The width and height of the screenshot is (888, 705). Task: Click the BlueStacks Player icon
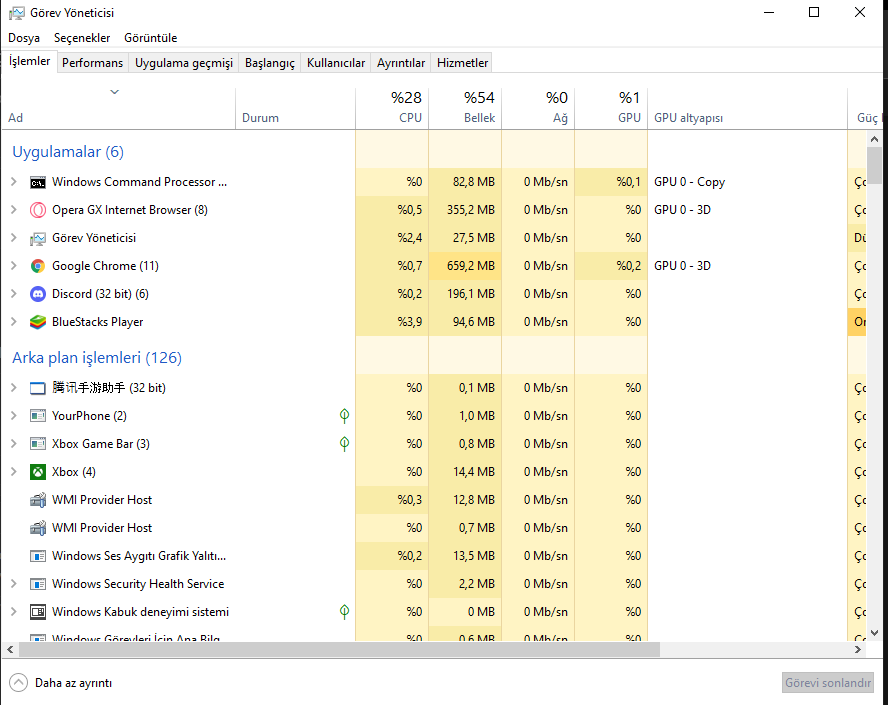pyautogui.click(x=37, y=322)
